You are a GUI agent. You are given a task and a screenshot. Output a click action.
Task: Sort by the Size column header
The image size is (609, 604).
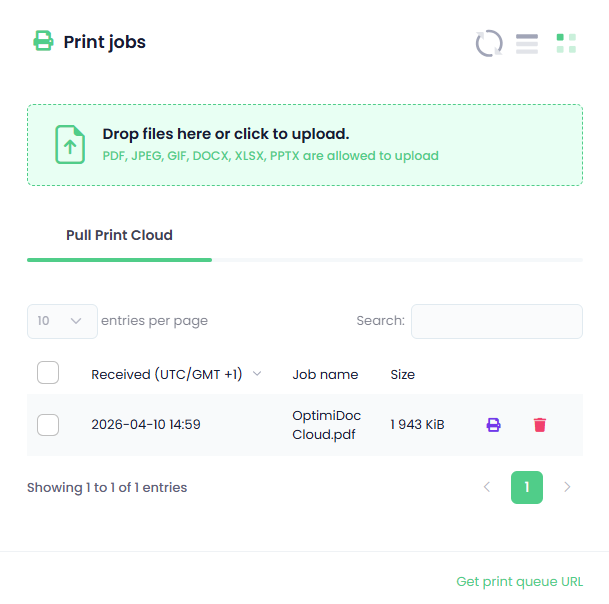pyautogui.click(x=403, y=375)
